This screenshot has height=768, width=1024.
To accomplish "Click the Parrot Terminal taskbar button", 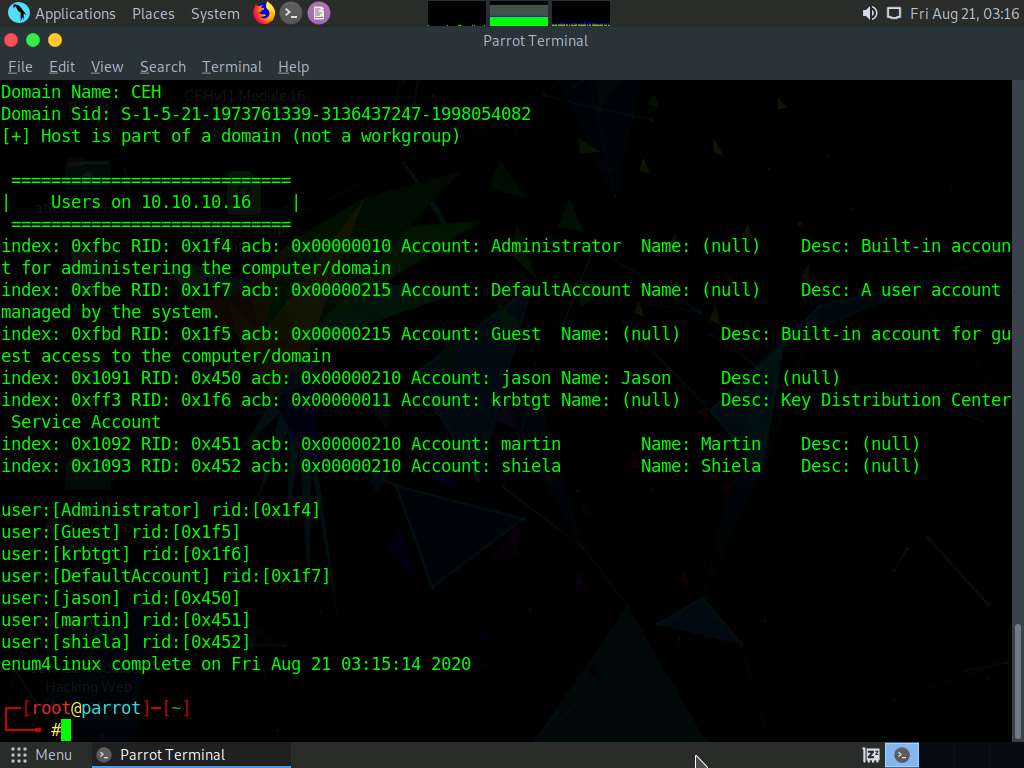I will [191, 755].
